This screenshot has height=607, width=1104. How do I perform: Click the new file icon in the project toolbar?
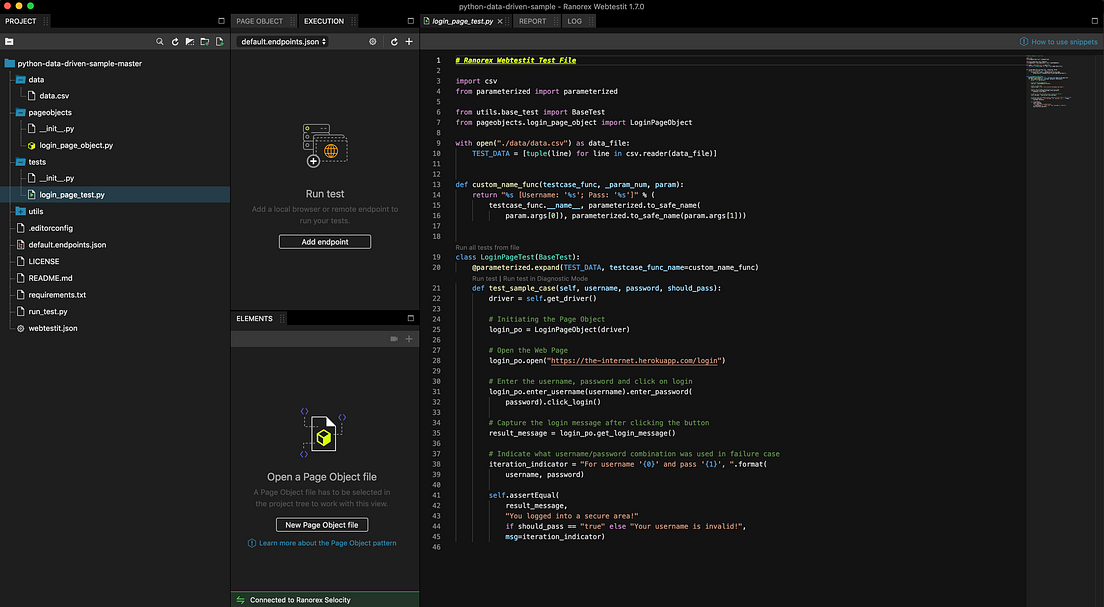[x=219, y=42]
